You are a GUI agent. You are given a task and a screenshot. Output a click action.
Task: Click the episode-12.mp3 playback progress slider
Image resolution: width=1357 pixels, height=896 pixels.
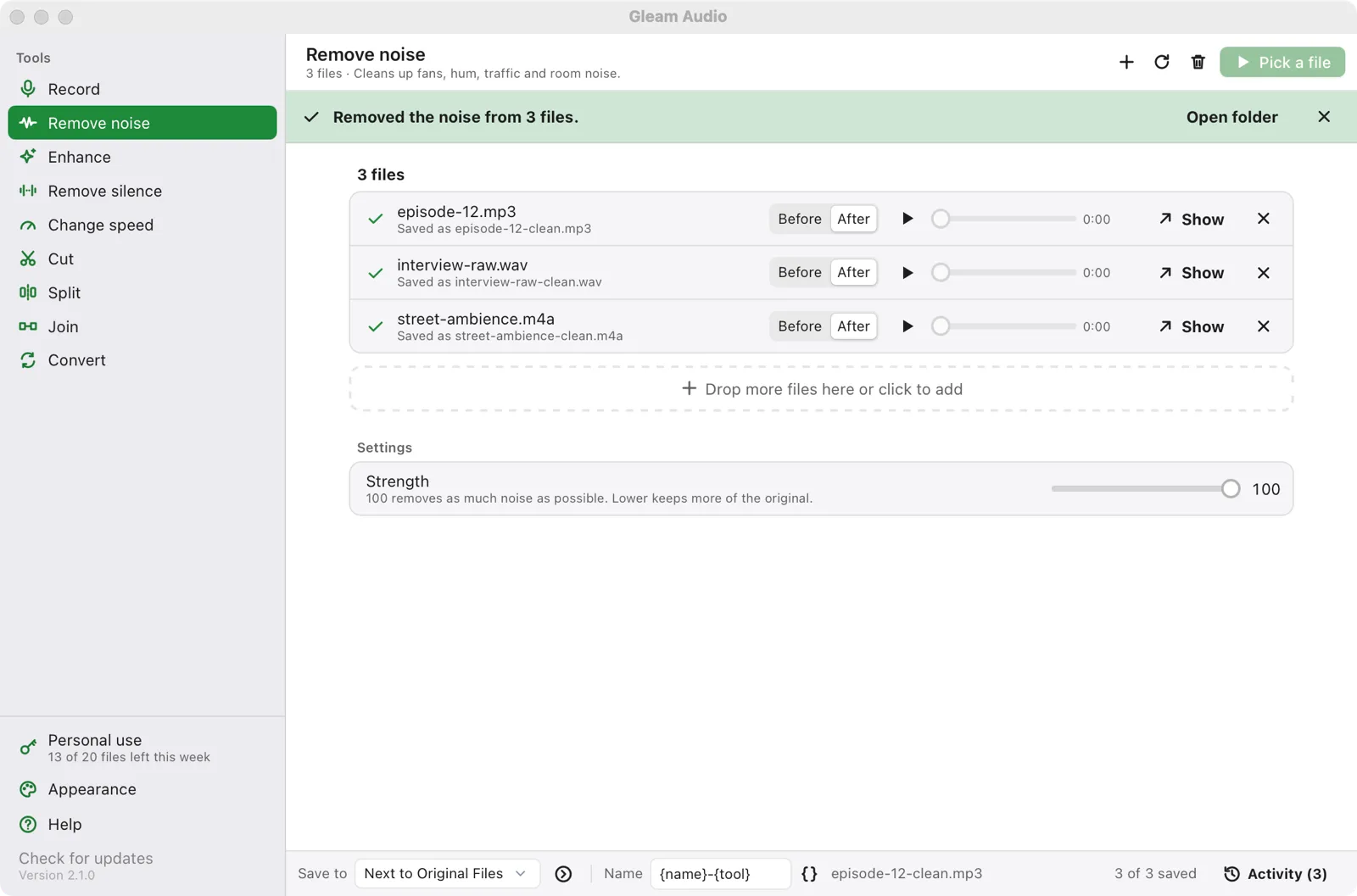click(1003, 219)
